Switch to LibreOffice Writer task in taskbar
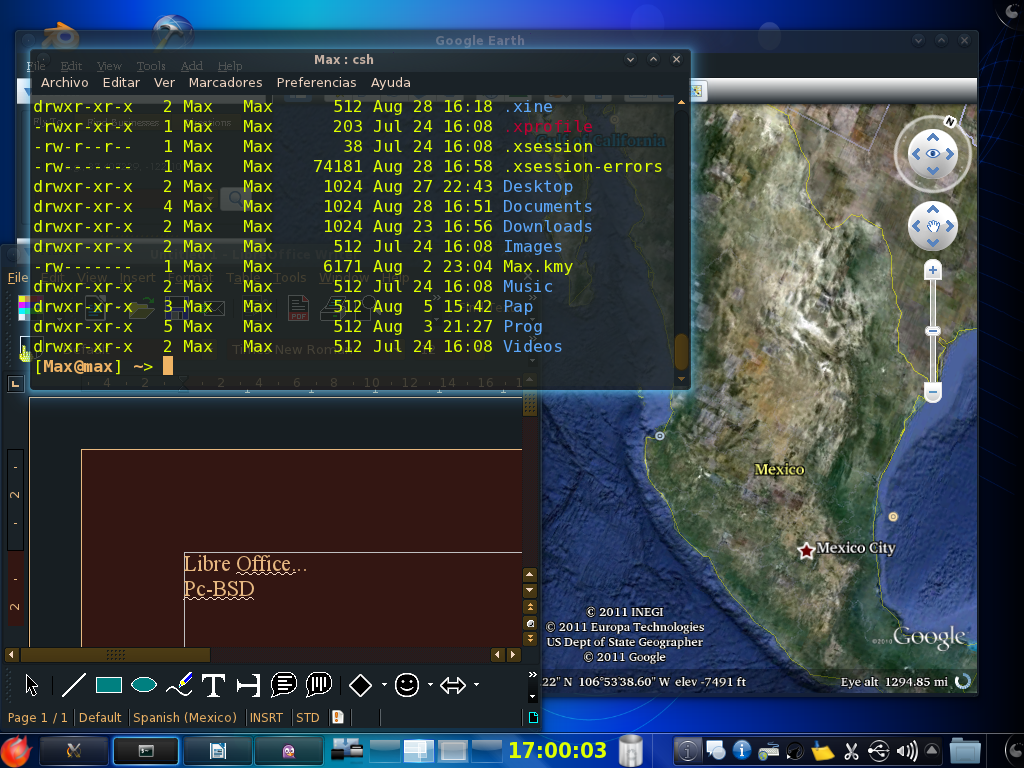Image resolution: width=1024 pixels, height=768 pixels. (x=217, y=751)
